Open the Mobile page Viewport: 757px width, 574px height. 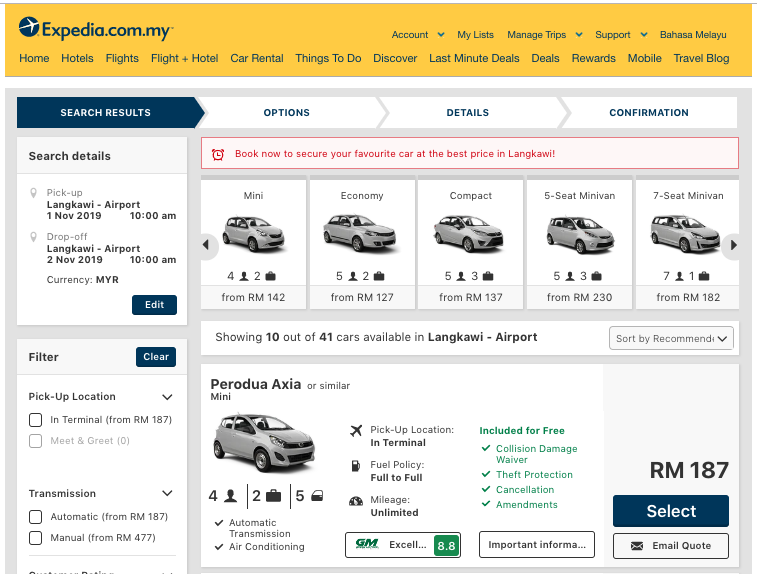click(x=645, y=58)
